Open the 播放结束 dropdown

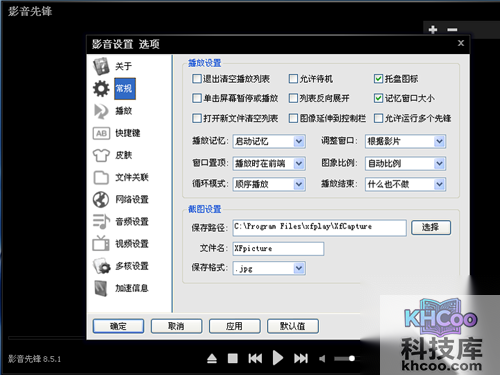[x=406, y=184]
